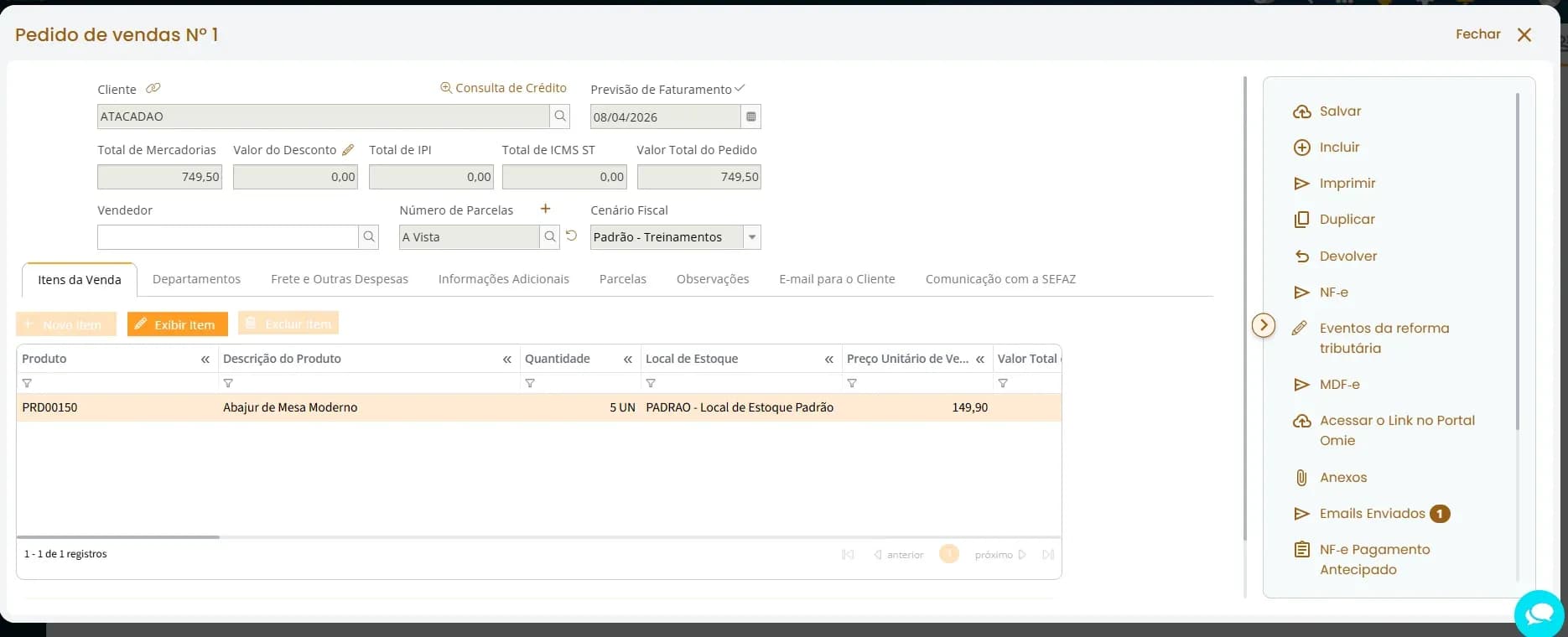
Task: Click the side menu vertical scrollbar
Action: [x=1518, y=262]
